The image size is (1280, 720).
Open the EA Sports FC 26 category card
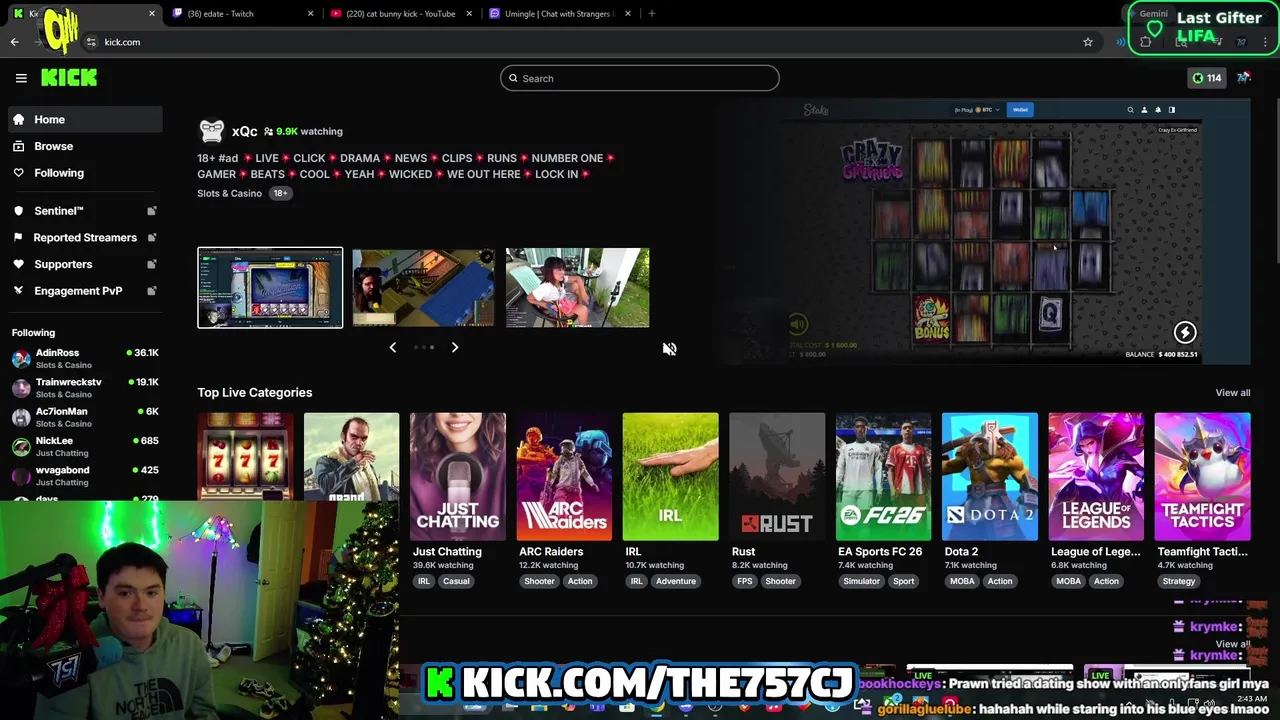883,476
